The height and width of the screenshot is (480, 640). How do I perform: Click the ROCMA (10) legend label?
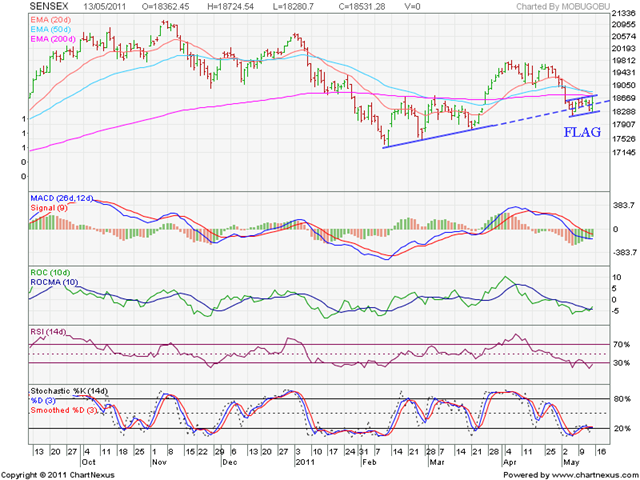[x=54, y=282]
